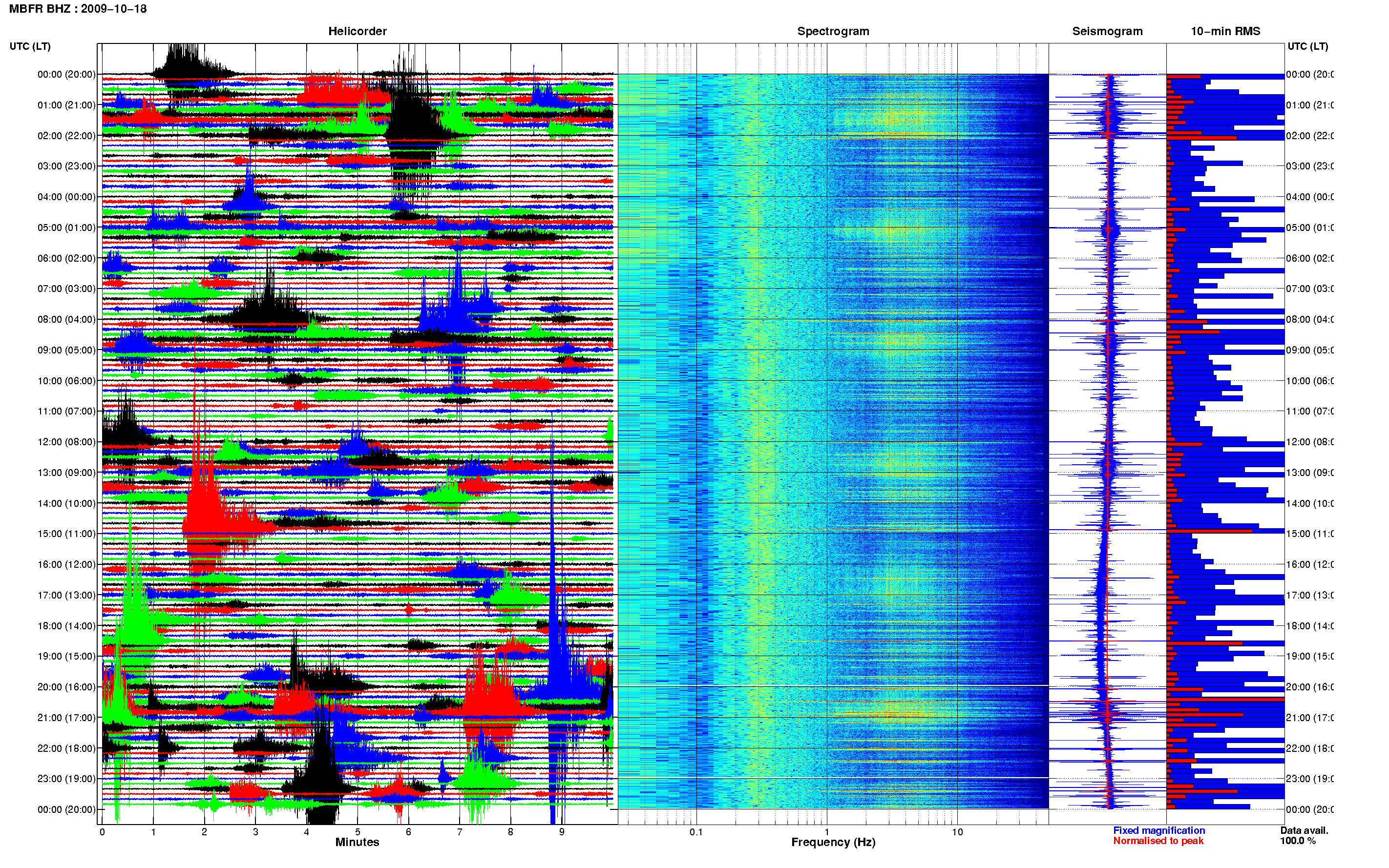Click the left '12:00 (08:00)' time label

pyautogui.click(x=66, y=442)
